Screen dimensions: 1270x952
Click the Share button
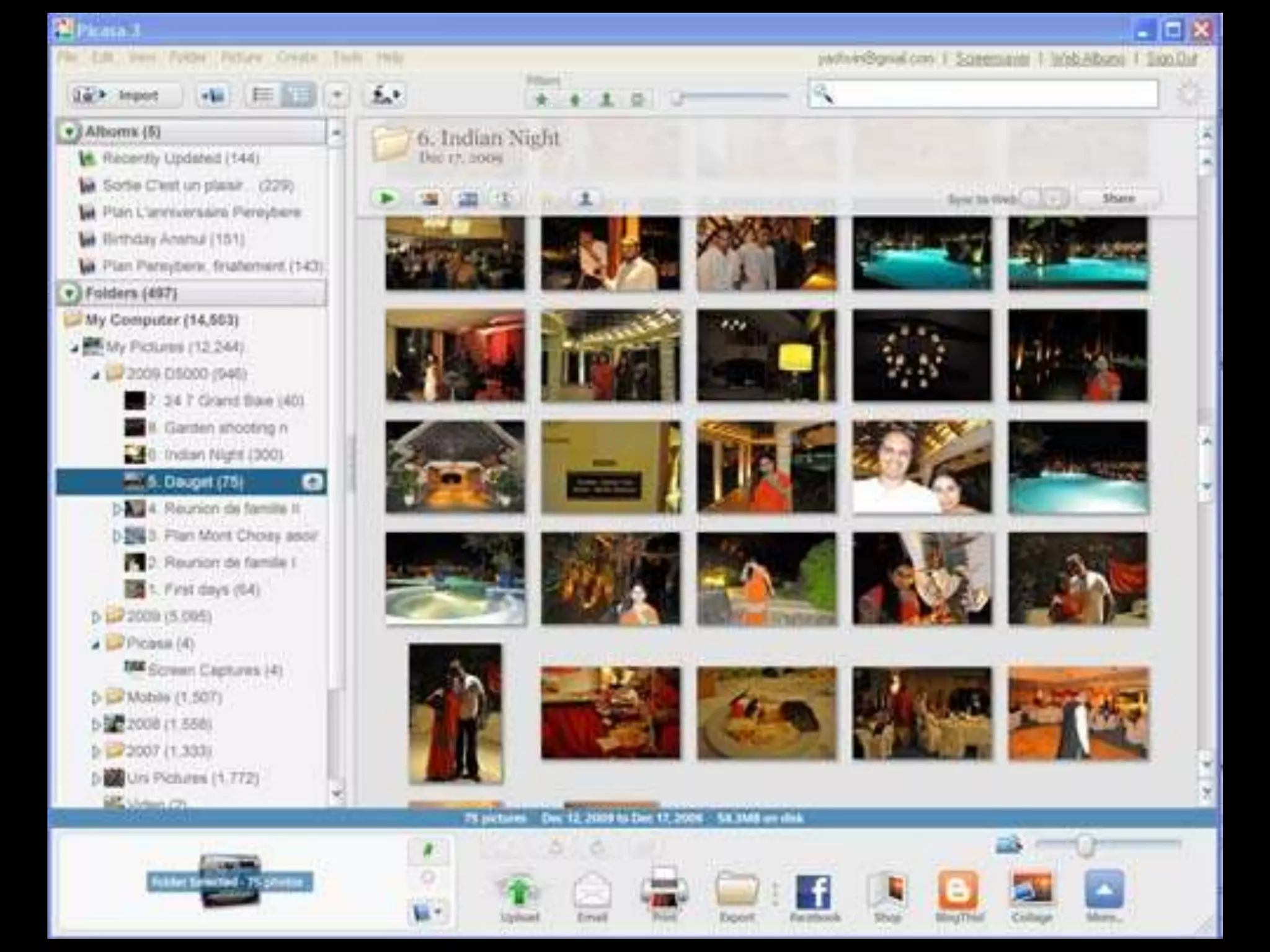[x=1119, y=198]
